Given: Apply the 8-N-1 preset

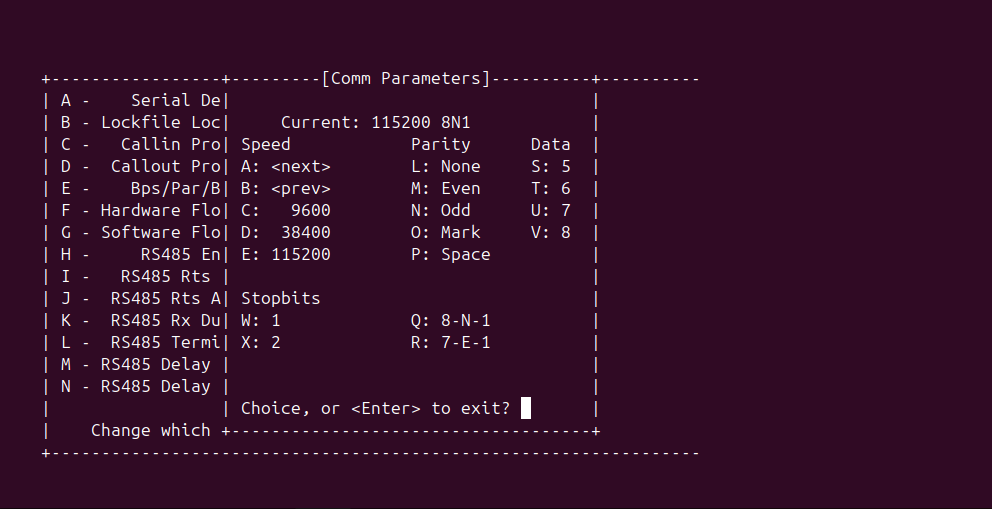Looking at the screenshot, I should point(451,320).
